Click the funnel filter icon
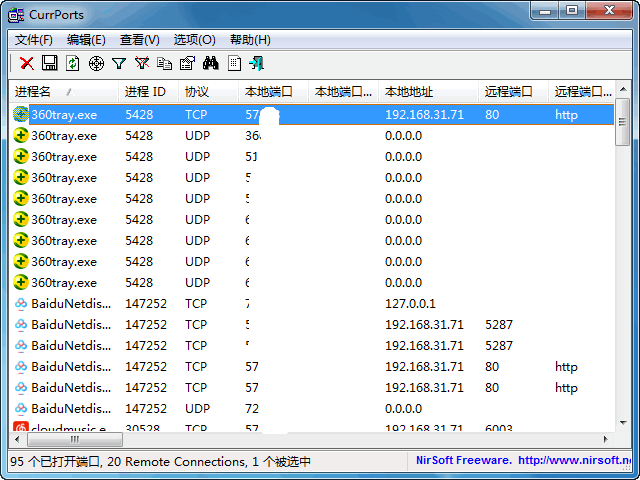Image resolution: width=640 pixels, height=480 pixels. (119, 64)
